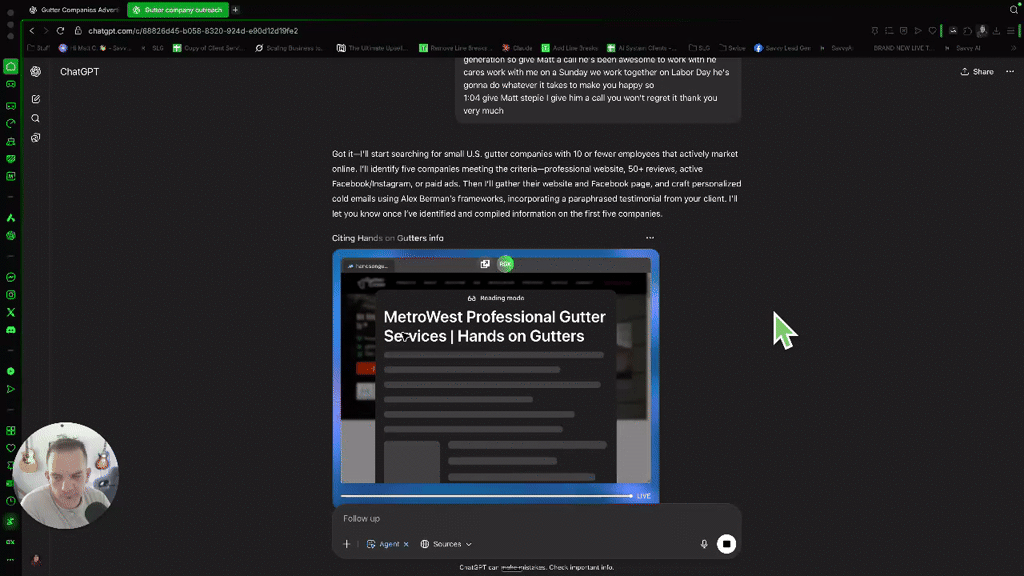Jump to LIVE in the agent preview
1024x576 pixels.
[643, 496]
